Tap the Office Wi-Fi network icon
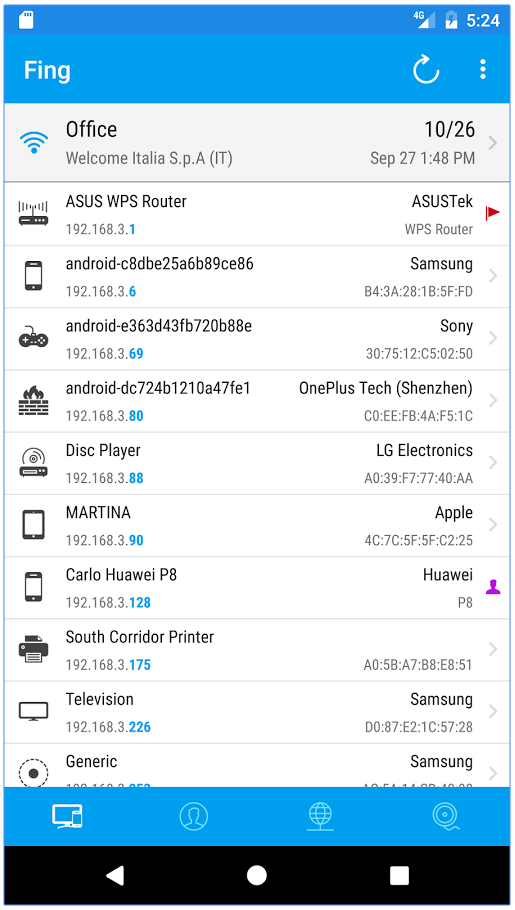515x910 pixels. point(34,142)
